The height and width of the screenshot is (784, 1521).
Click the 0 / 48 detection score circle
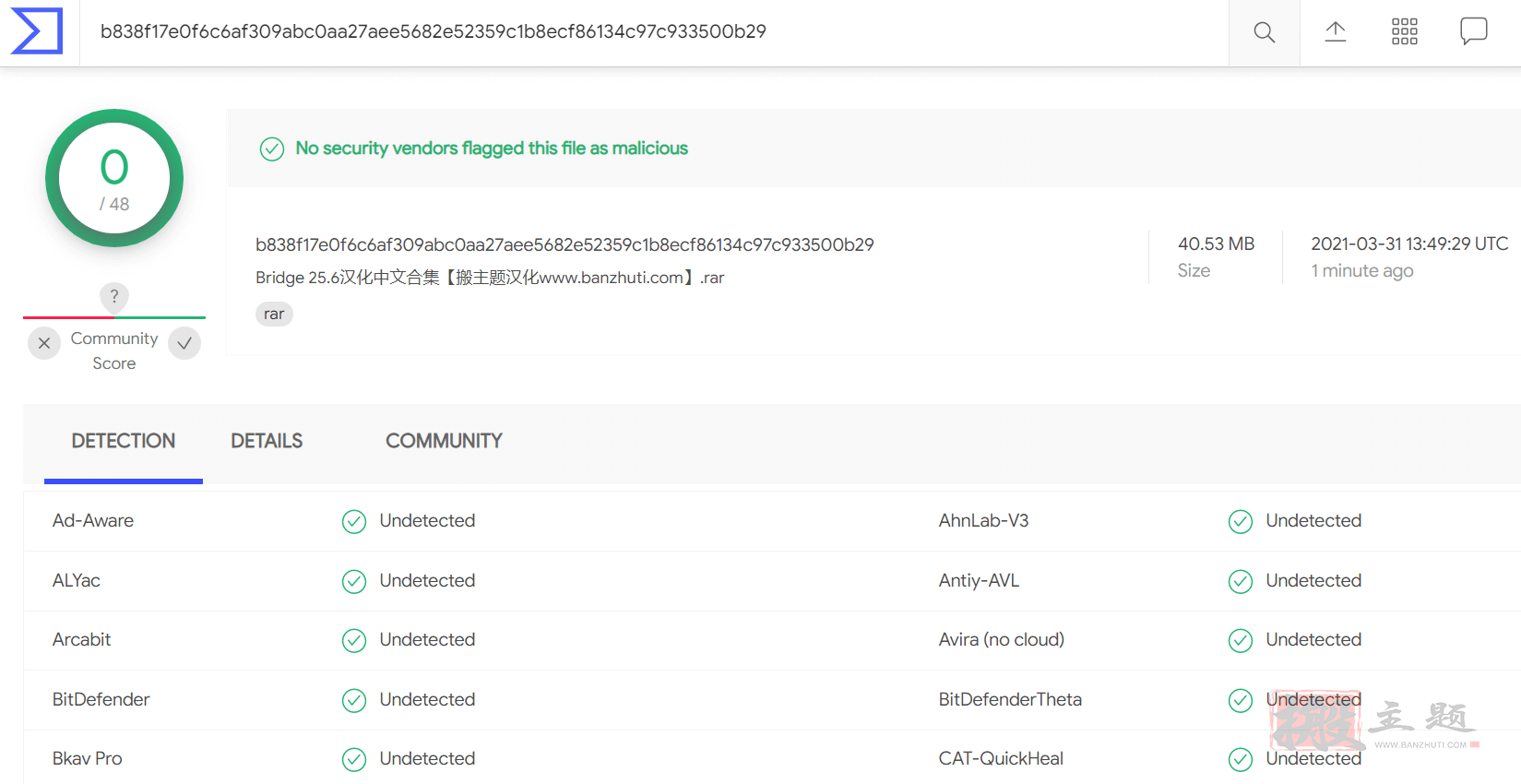pyautogui.click(x=114, y=178)
